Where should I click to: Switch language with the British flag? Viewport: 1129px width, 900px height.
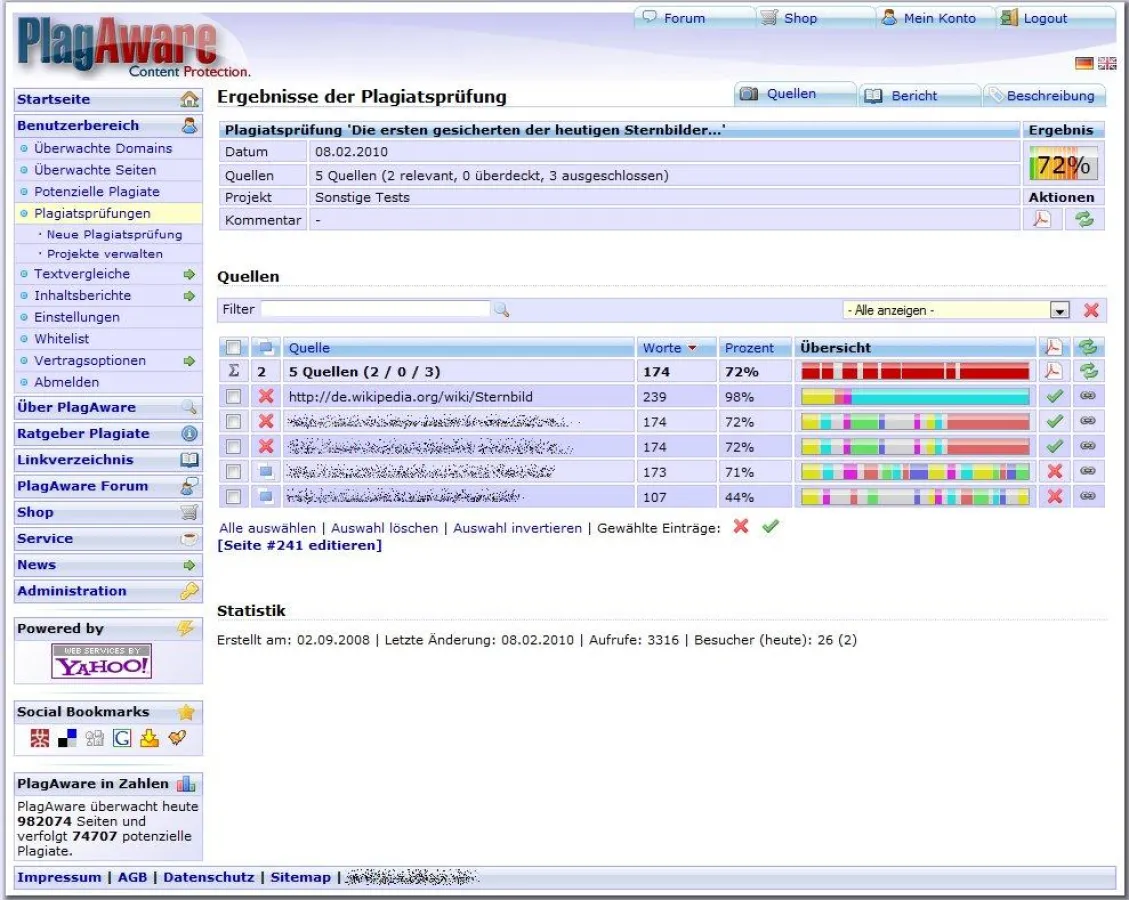(x=1107, y=63)
